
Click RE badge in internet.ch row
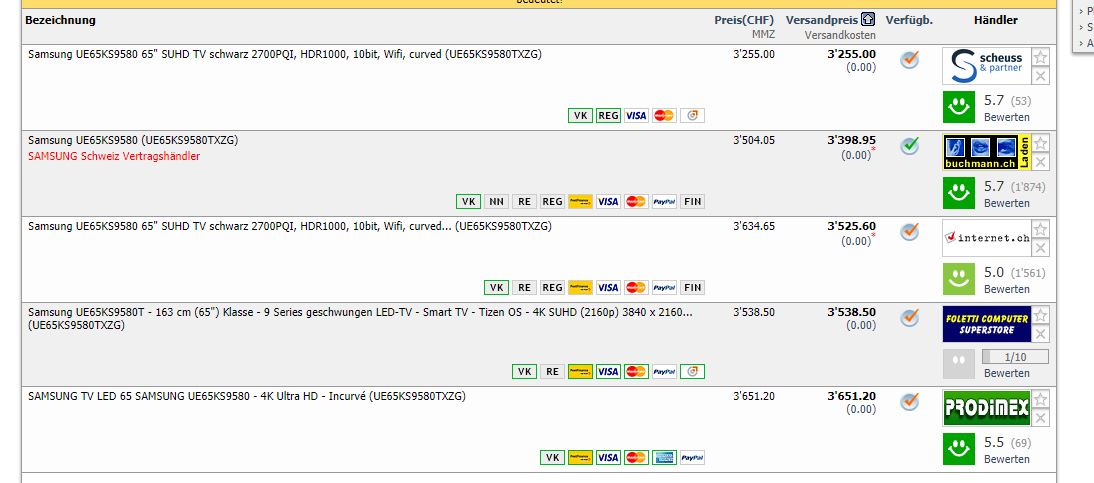[x=524, y=288]
